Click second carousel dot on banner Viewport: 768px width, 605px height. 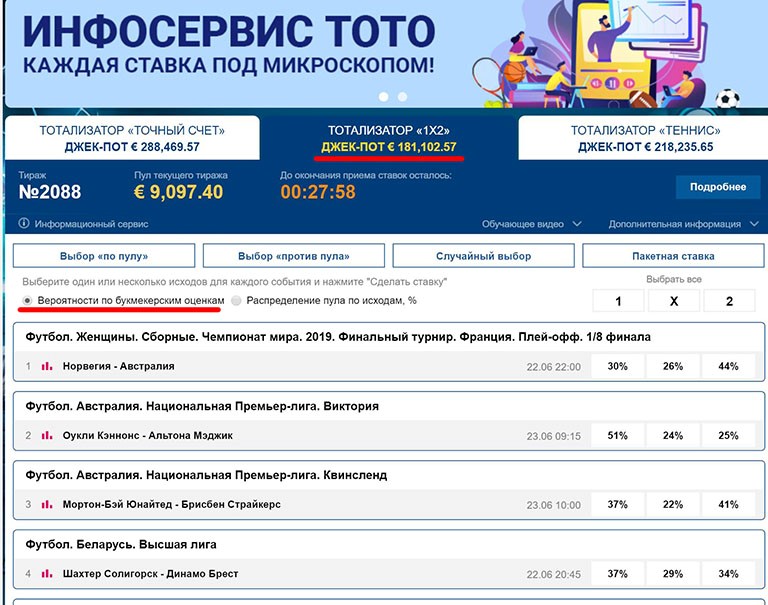coord(402,97)
